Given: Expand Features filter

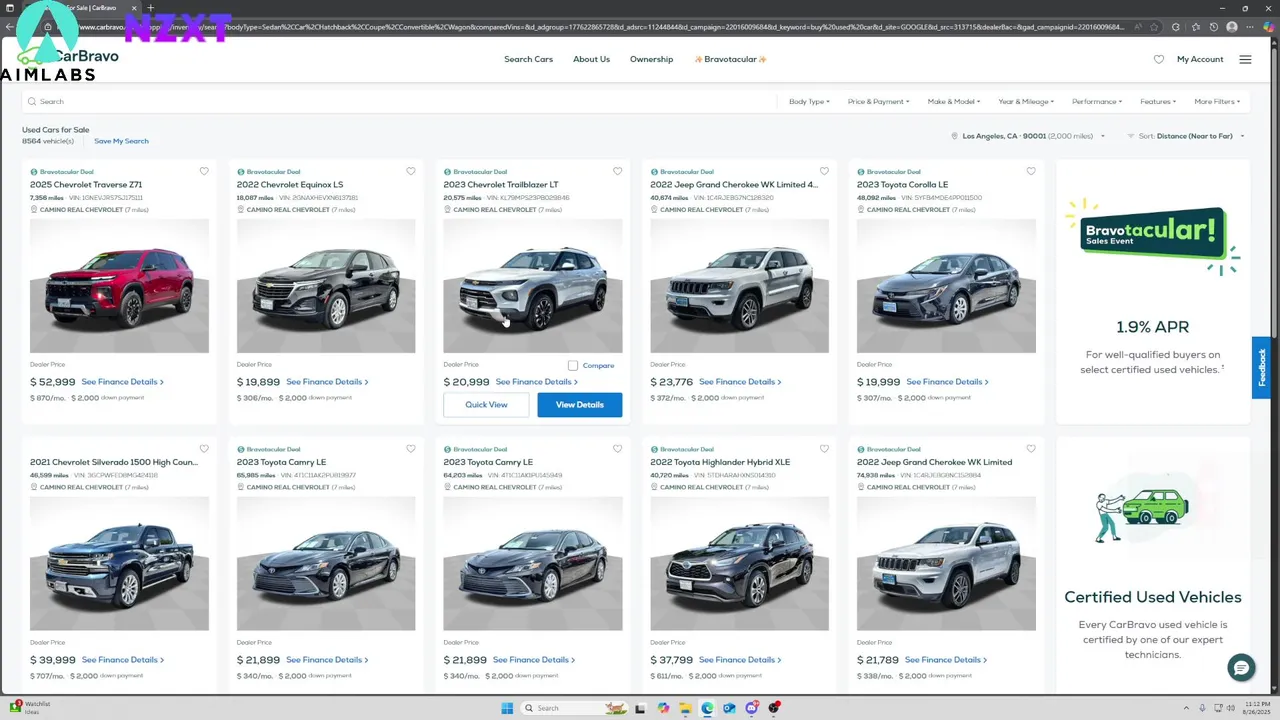Looking at the screenshot, I should 1158,101.
